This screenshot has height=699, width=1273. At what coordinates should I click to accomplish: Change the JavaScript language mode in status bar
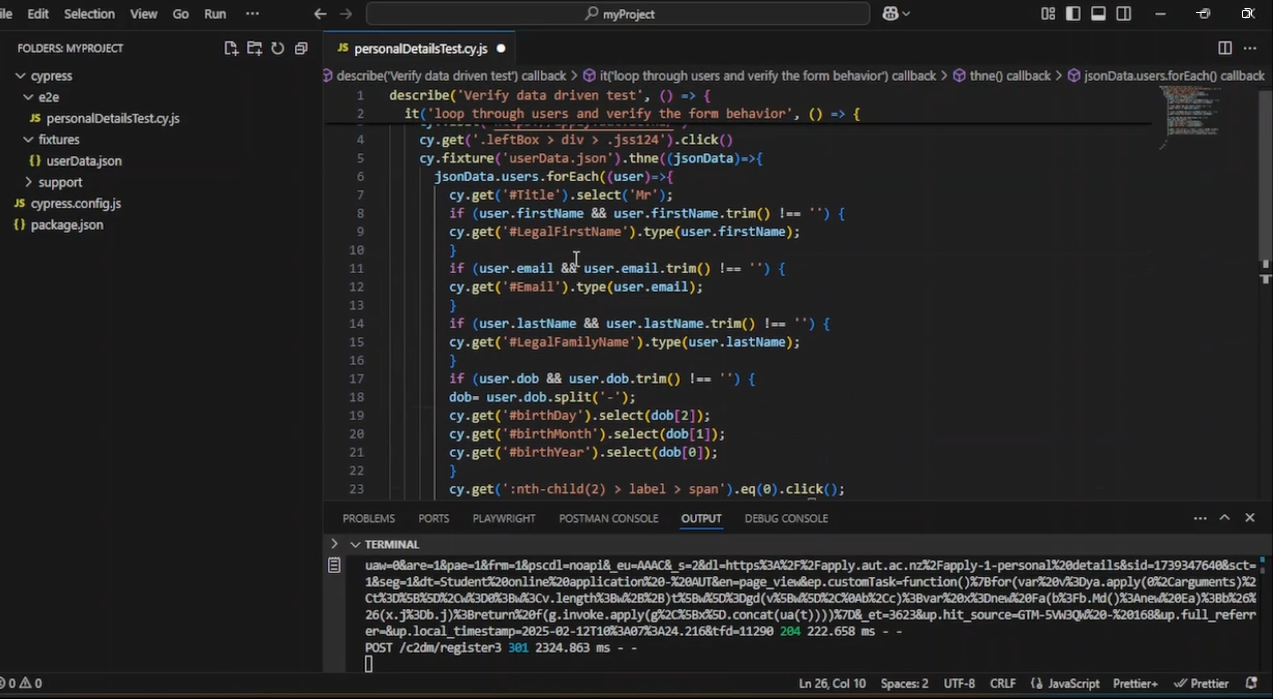pyautogui.click(x=1073, y=684)
